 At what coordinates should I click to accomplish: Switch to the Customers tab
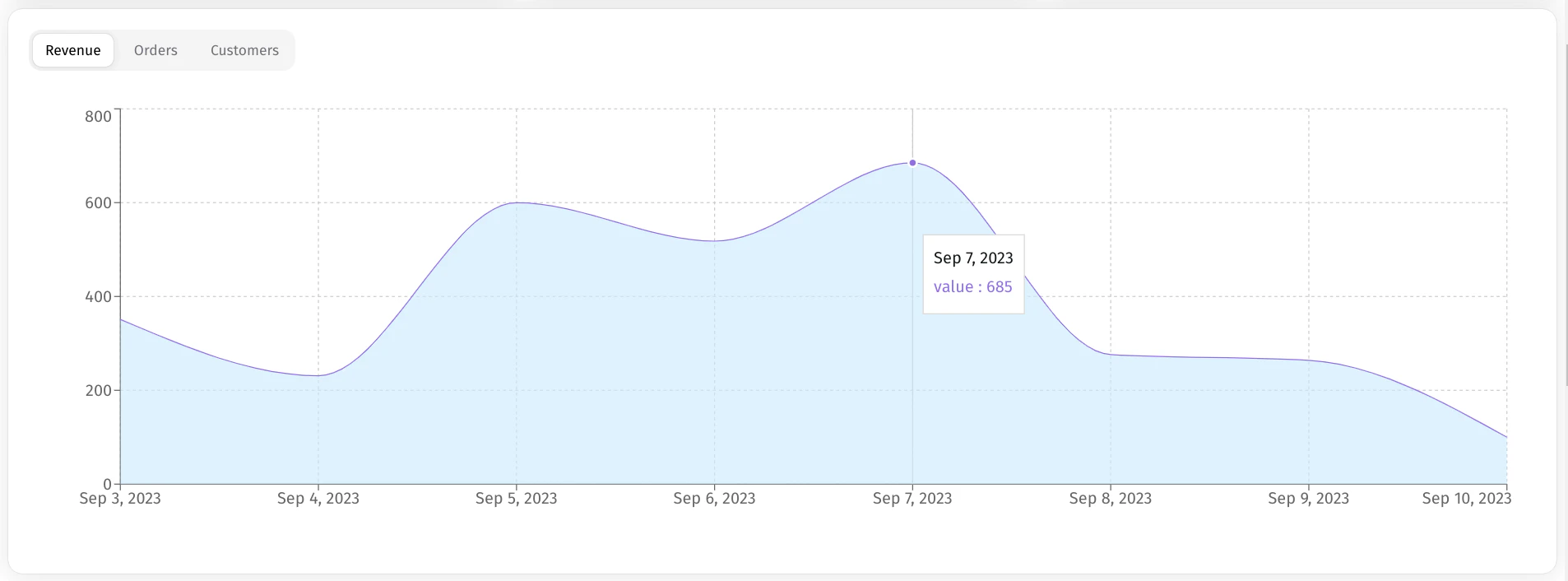(244, 50)
